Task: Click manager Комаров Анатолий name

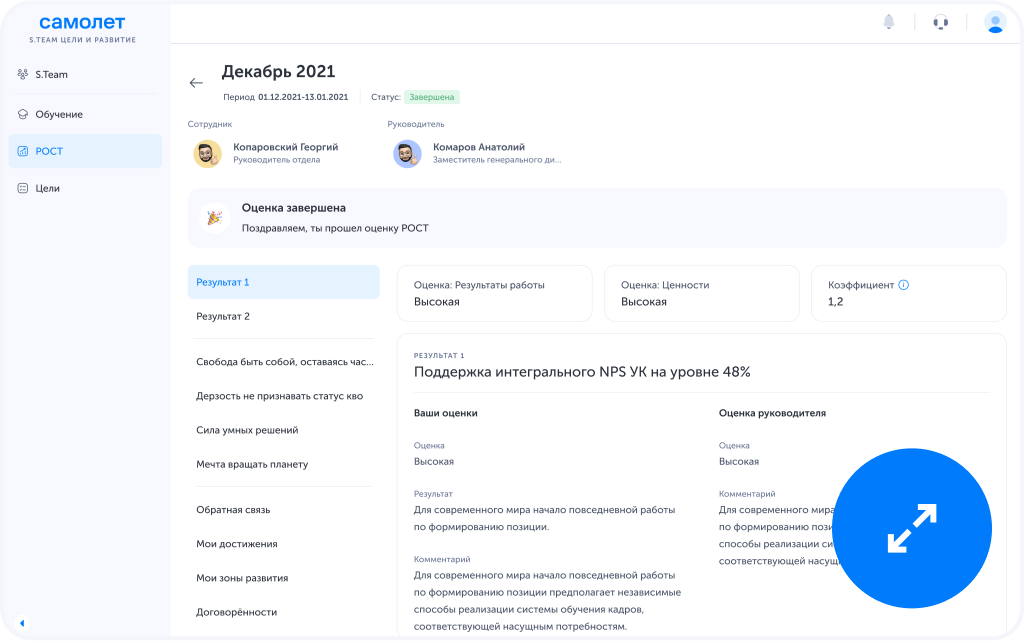Action: point(478,147)
